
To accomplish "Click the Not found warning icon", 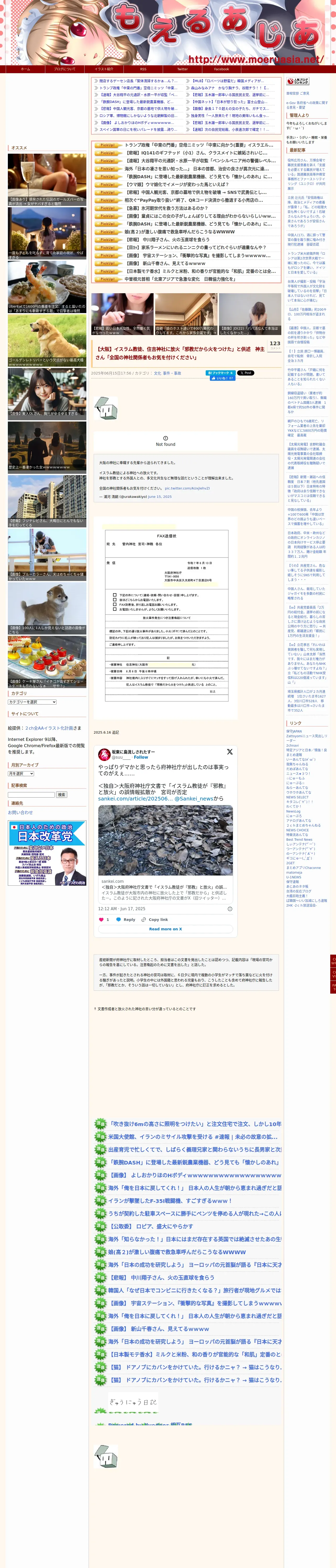I will pyautogui.click(x=165, y=438).
